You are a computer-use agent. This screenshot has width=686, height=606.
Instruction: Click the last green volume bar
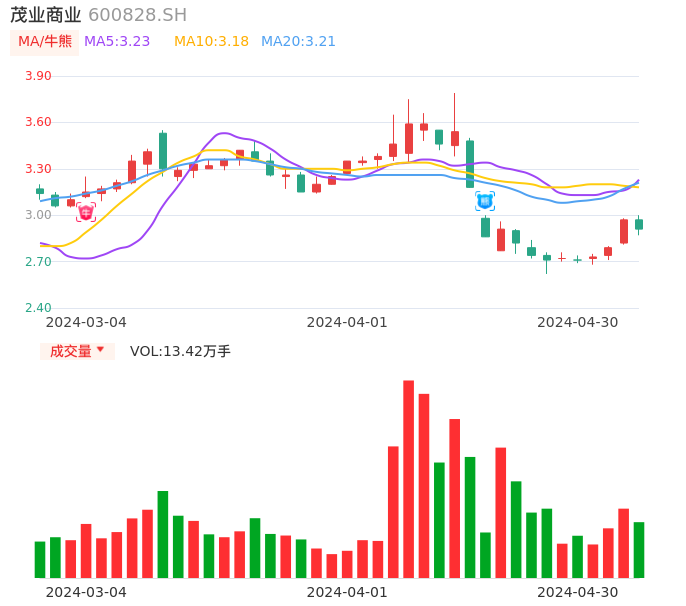[639, 550]
